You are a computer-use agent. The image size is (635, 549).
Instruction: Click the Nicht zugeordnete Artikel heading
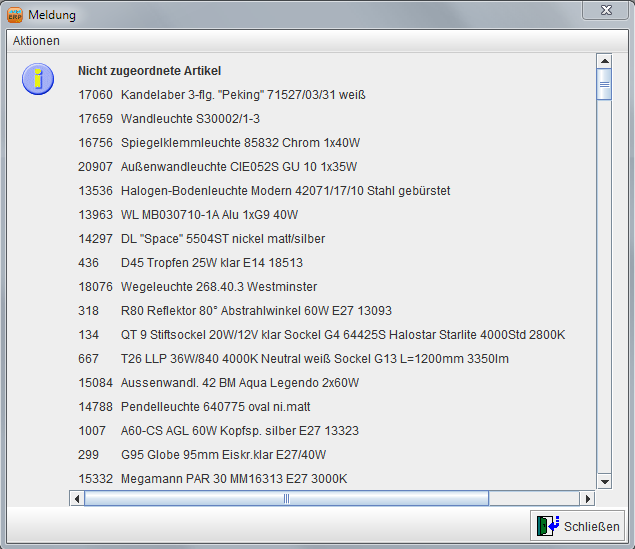(149, 71)
